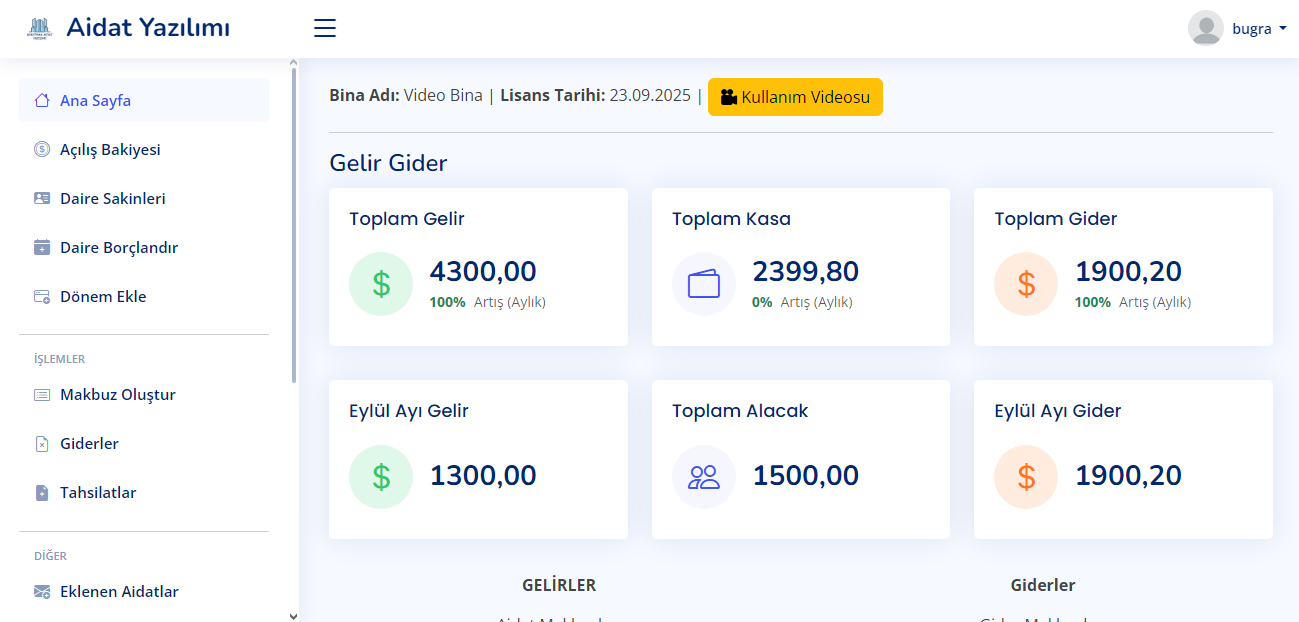
Task: Click the Tahsilatlar document icon
Action: point(42,493)
